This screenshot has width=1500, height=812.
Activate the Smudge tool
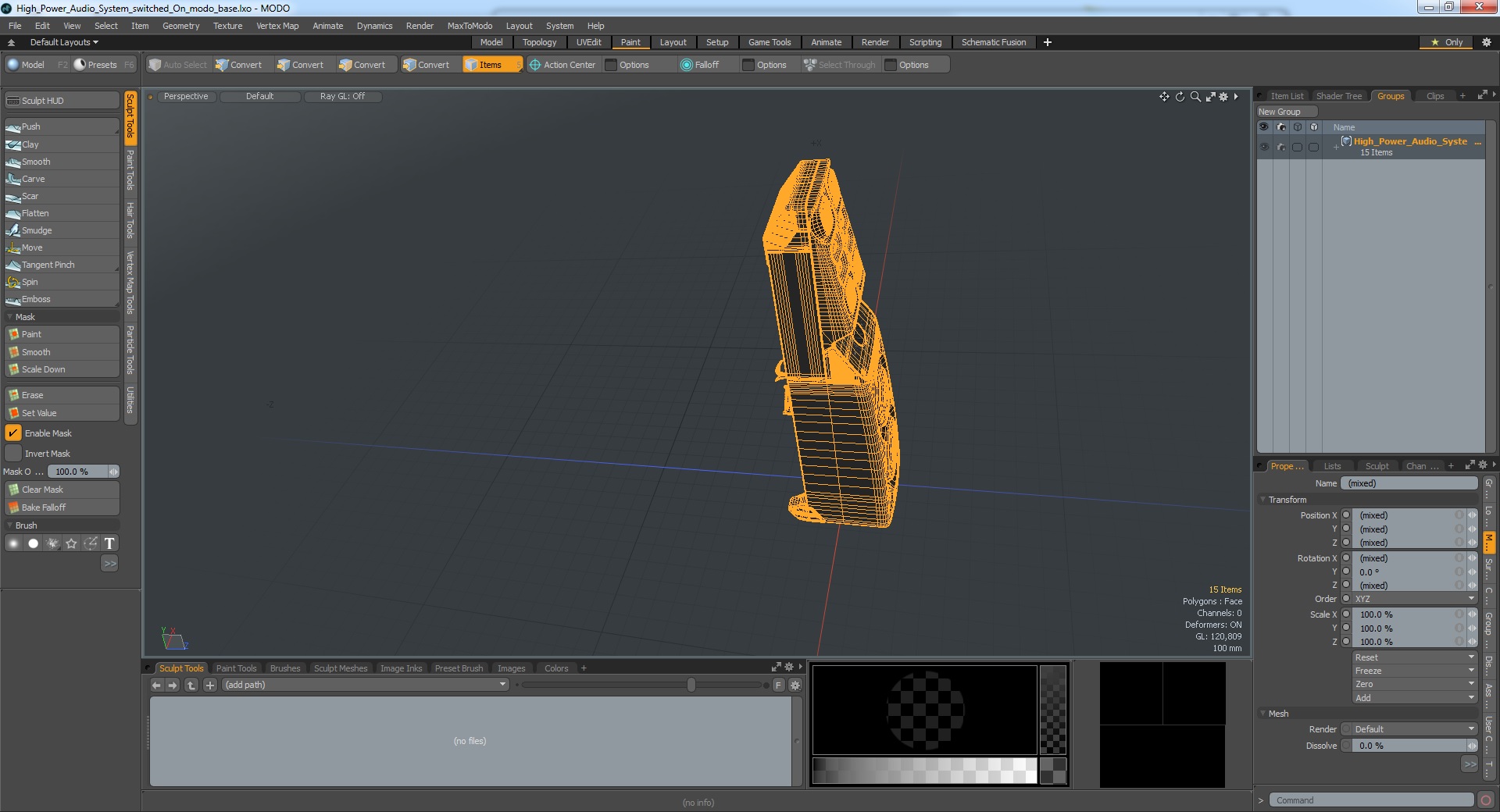coord(61,230)
